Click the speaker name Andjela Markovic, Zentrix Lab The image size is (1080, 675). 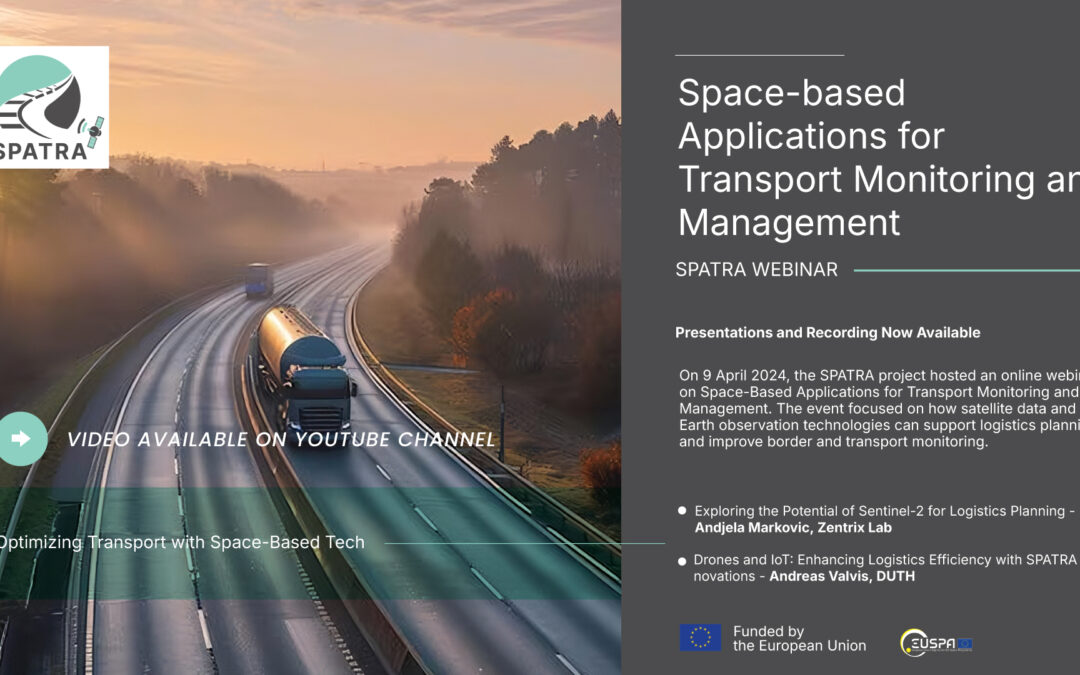click(793, 528)
